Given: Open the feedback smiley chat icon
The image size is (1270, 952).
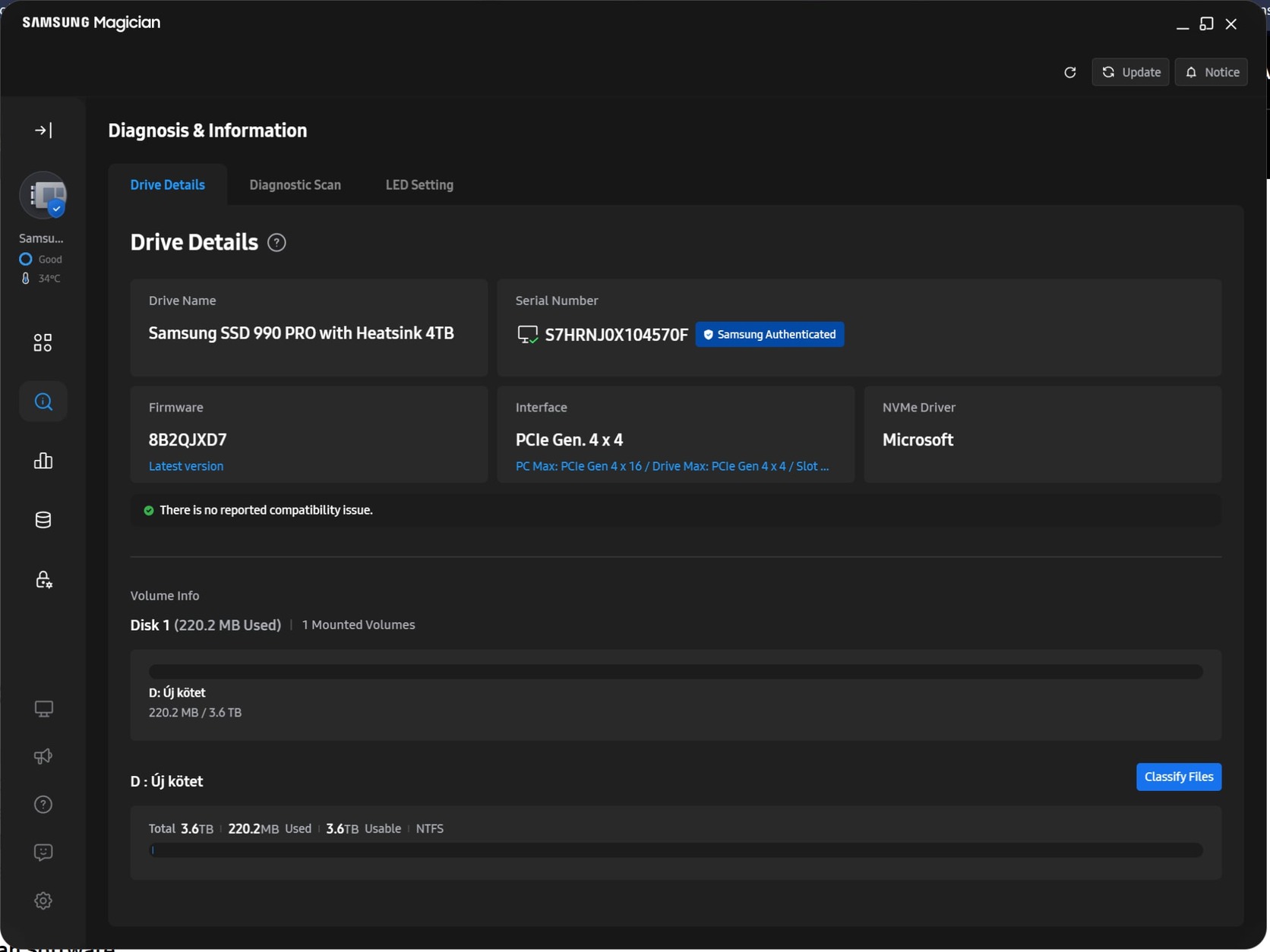Looking at the screenshot, I should pyautogui.click(x=43, y=853).
